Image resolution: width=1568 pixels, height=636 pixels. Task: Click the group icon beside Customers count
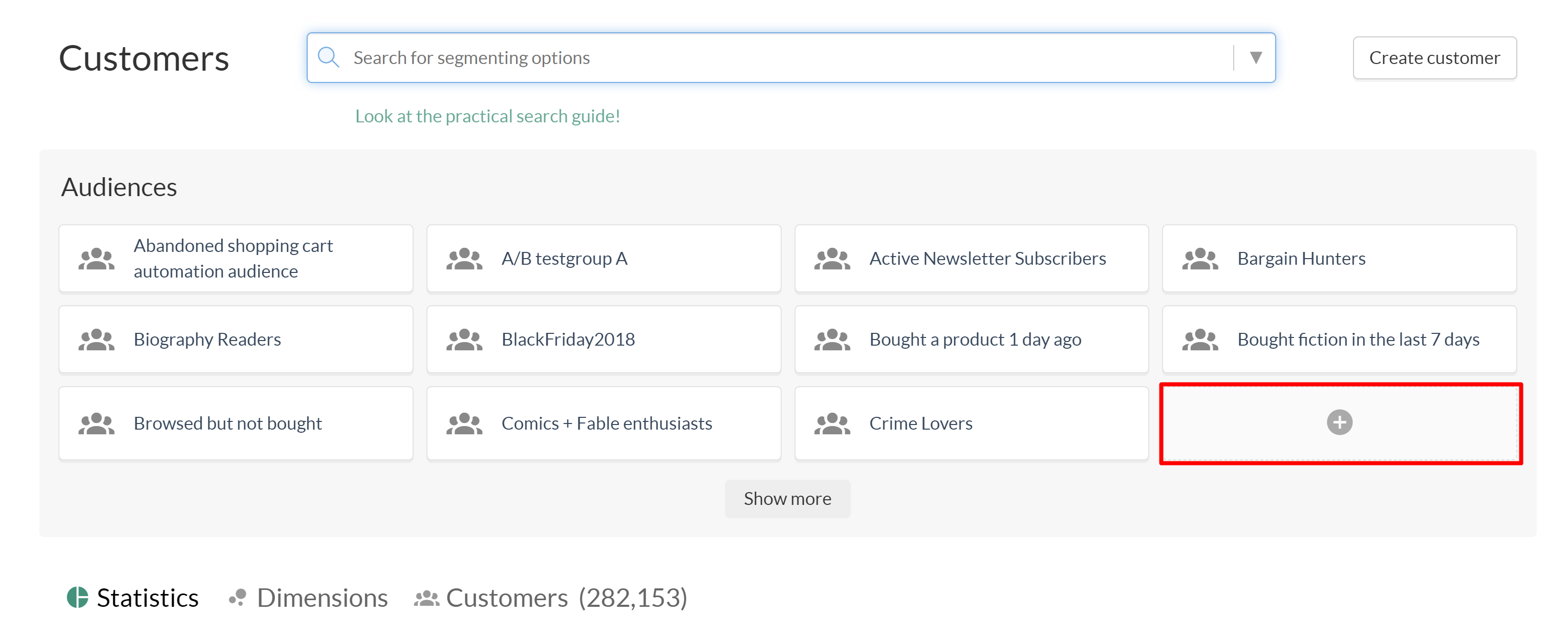coord(427,598)
